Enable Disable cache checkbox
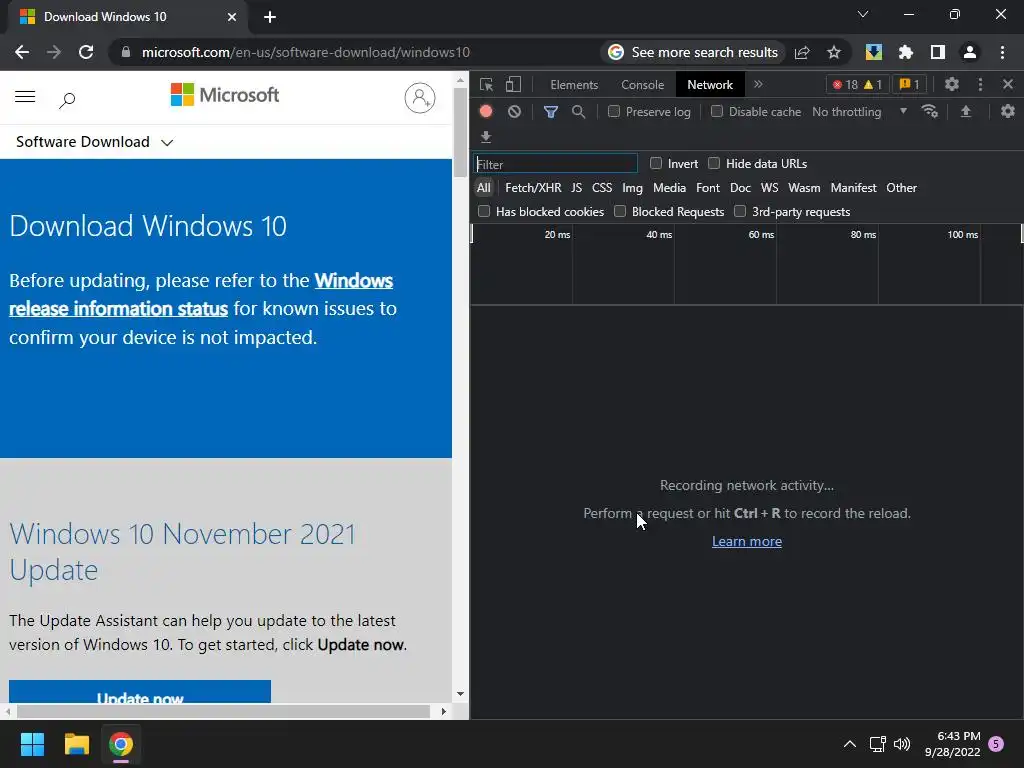This screenshot has height=768, width=1024. [717, 112]
